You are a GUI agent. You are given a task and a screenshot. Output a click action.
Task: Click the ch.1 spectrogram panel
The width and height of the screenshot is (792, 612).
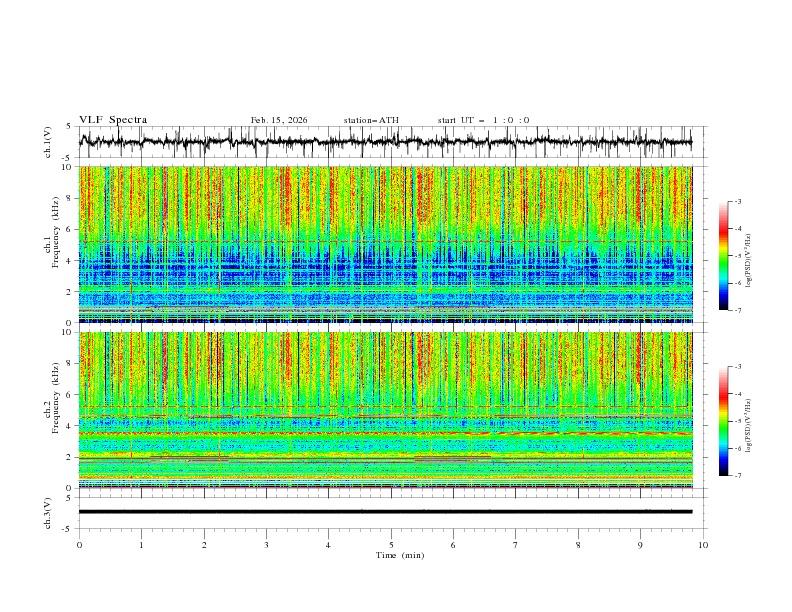385,244
